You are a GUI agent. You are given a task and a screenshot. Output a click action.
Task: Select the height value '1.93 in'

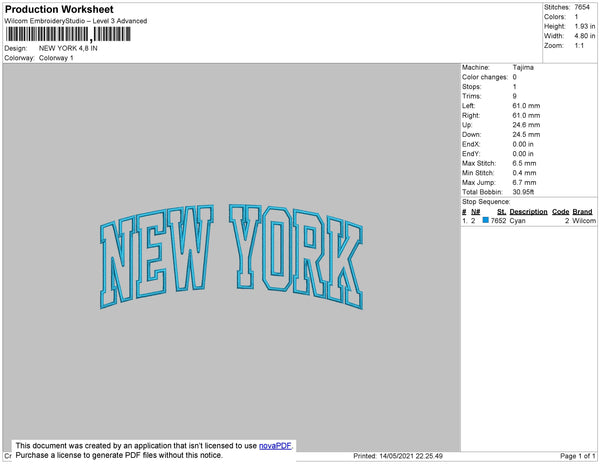pos(585,26)
